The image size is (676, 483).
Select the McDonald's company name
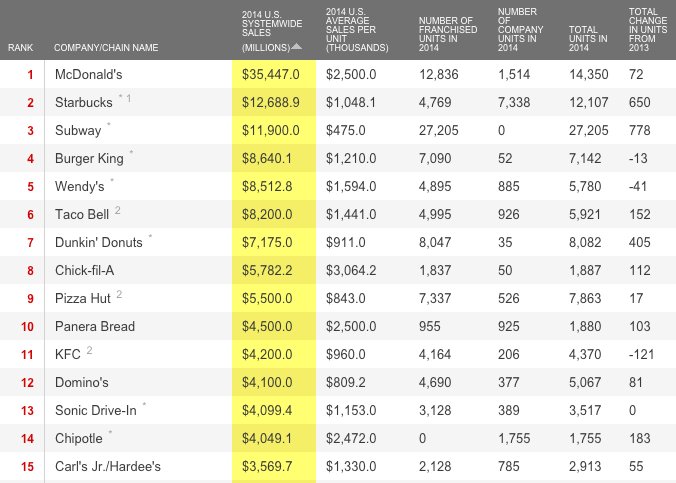pyautogui.click(x=88, y=74)
